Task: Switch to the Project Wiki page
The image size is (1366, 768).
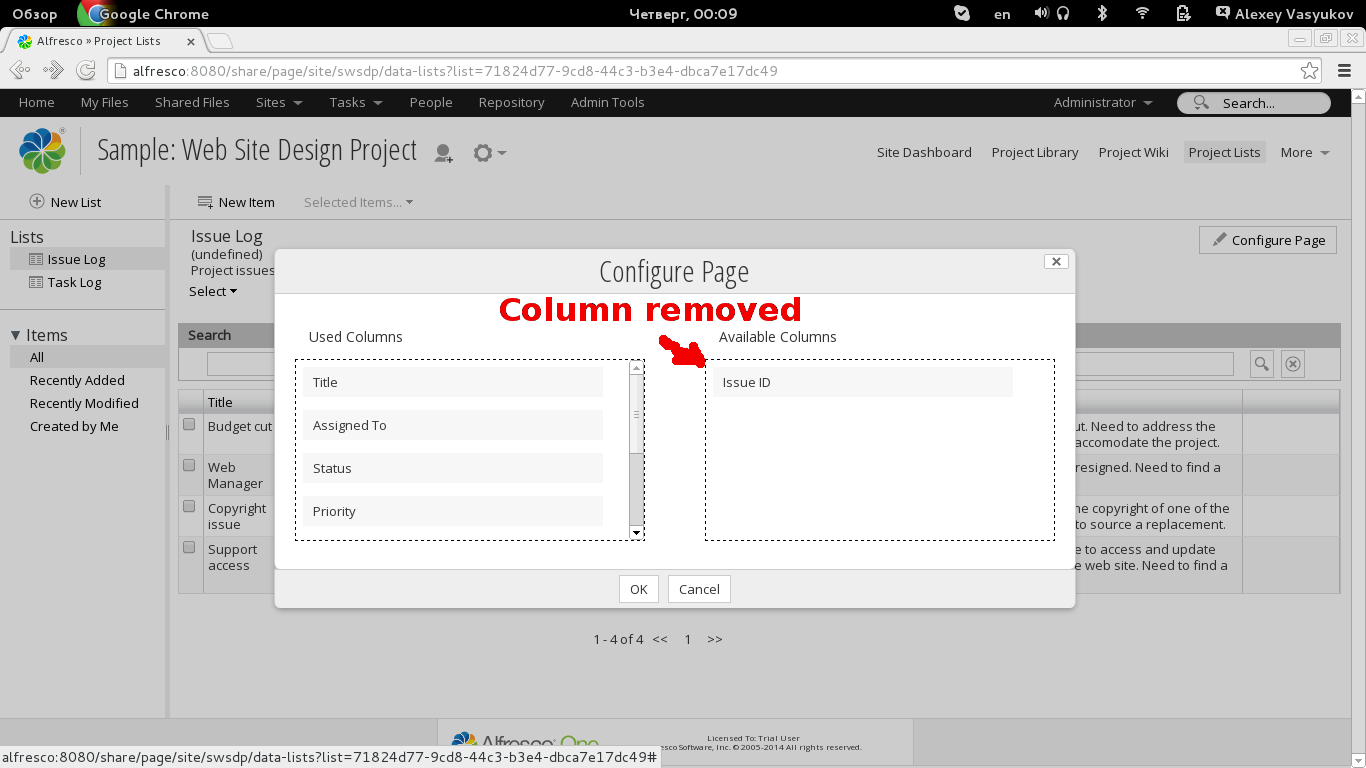Action: [1133, 152]
